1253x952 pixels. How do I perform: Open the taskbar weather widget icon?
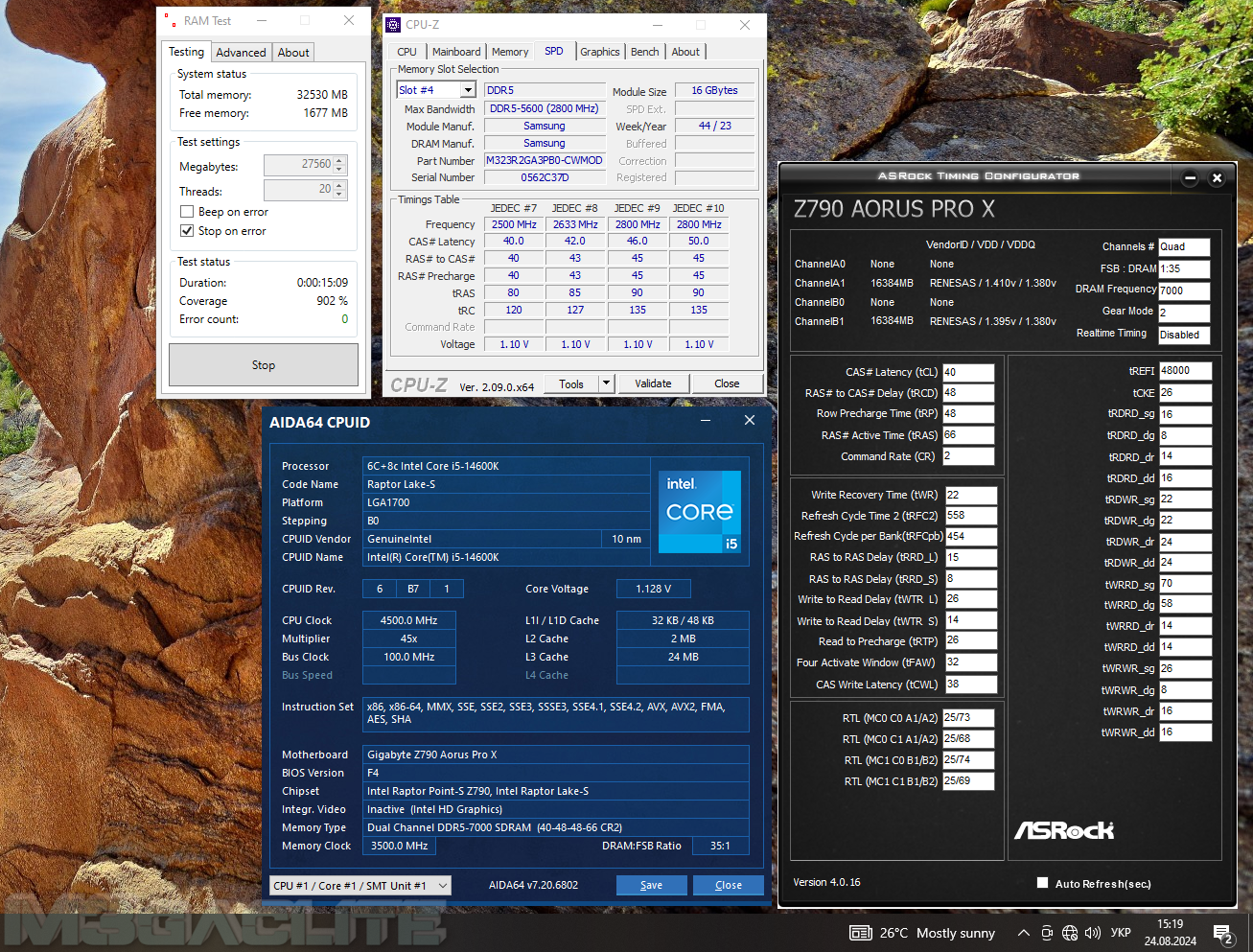click(x=860, y=933)
